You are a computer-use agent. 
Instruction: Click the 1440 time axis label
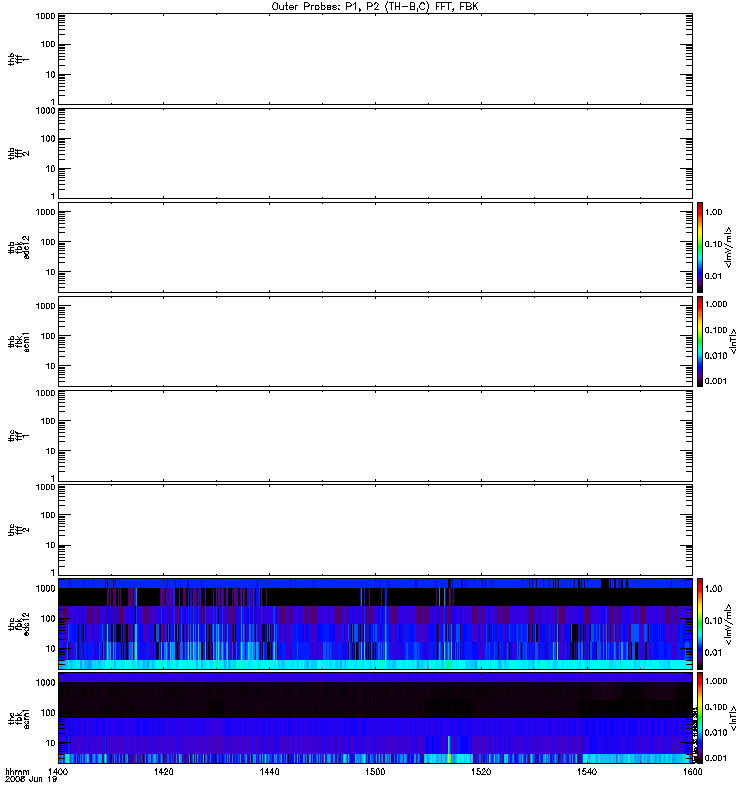pyautogui.click(x=269, y=771)
